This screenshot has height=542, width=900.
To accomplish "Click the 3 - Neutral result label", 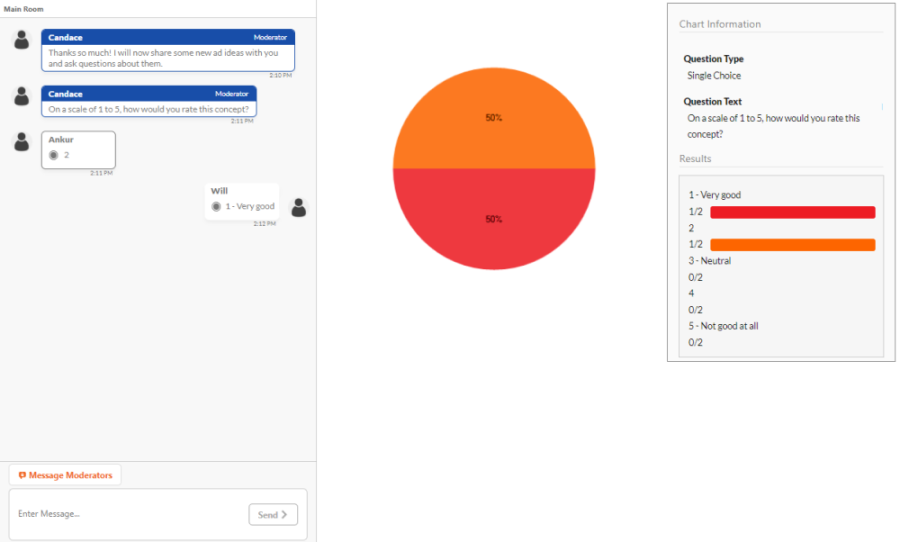I will [x=709, y=261].
